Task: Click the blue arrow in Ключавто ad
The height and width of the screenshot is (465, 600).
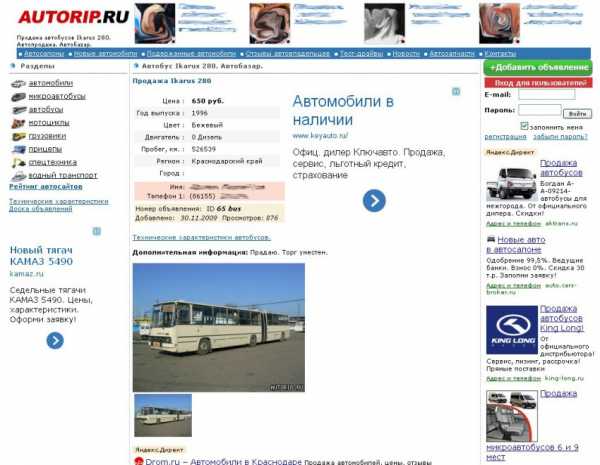Action: 374,201
